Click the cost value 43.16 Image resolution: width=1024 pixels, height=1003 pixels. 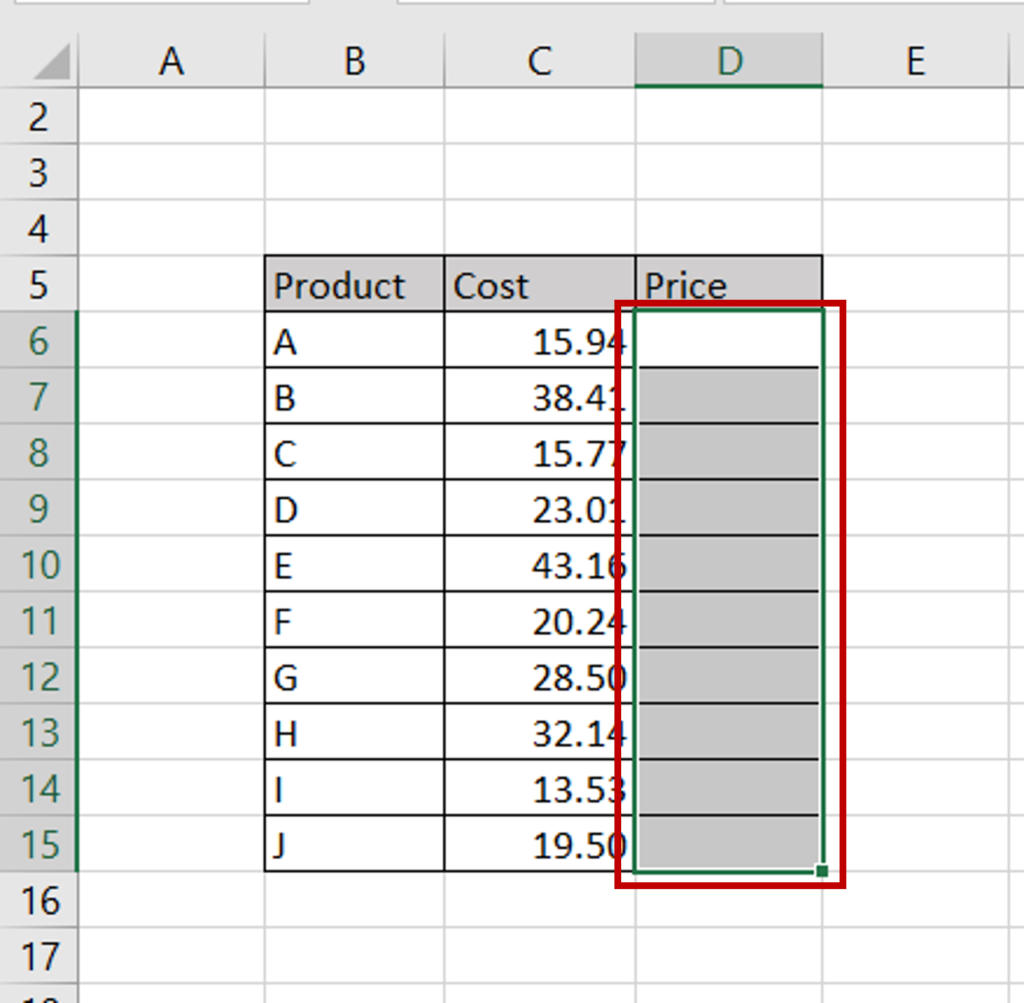pos(539,564)
